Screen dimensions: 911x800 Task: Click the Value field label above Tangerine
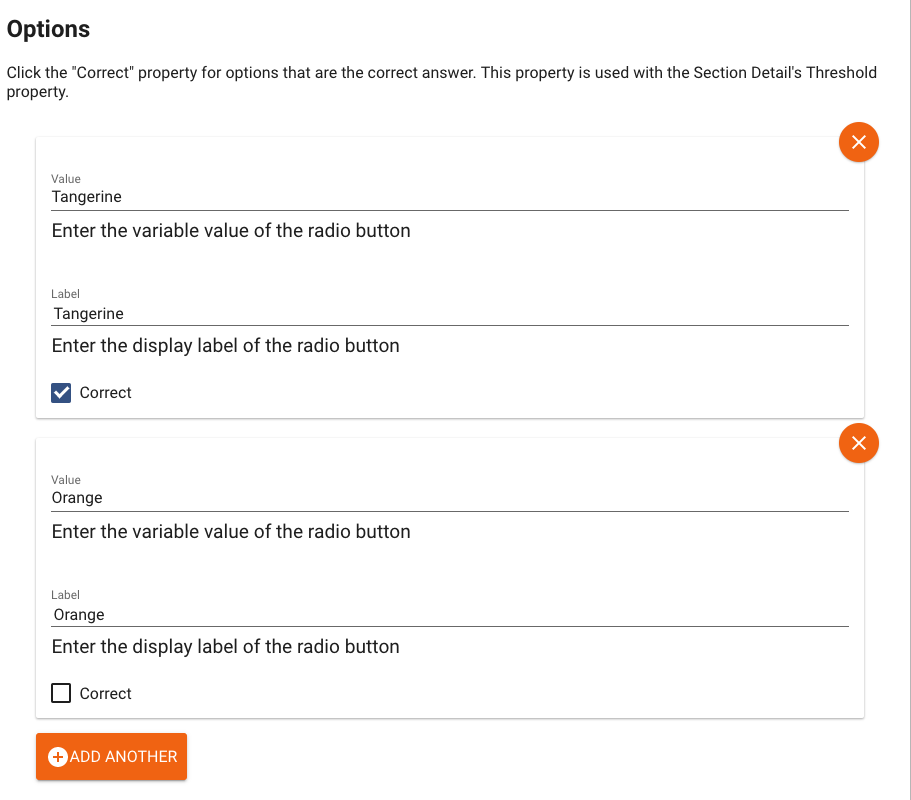tap(65, 178)
